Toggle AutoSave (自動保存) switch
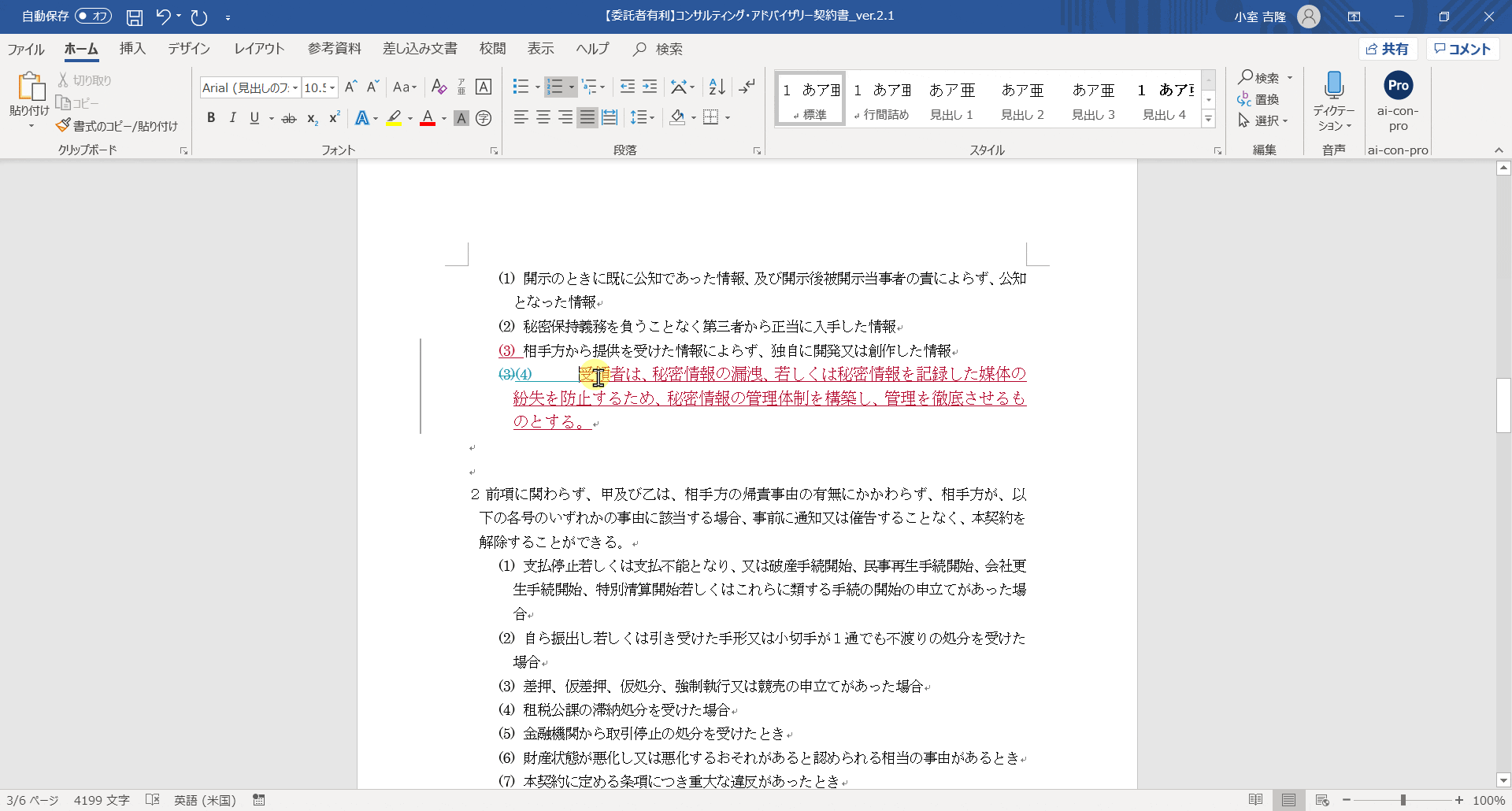 point(94,16)
